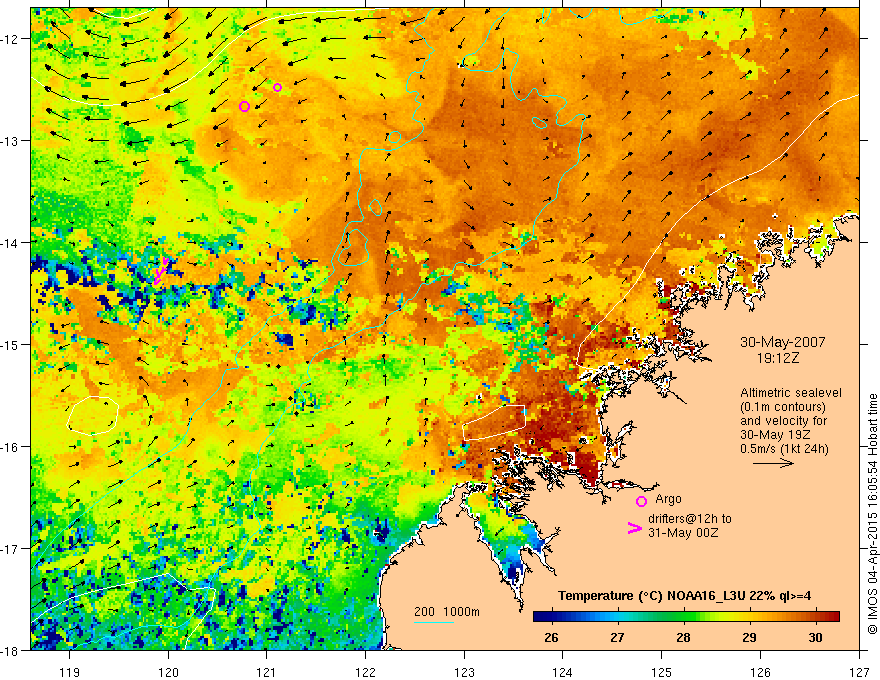The image size is (880, 680).
Task: Click the IMOS copyright timestamp text
Action: [x=872, y=513]
